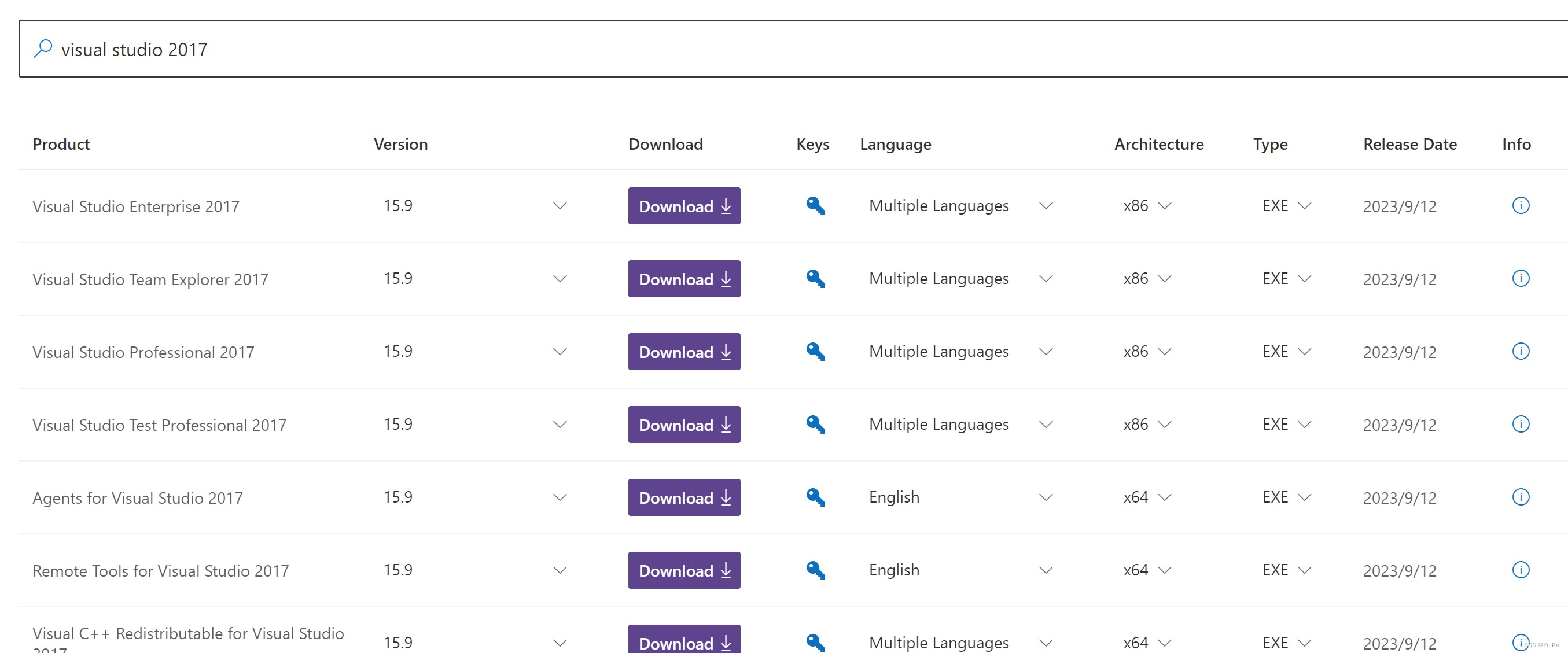Expand English language dropdown for Agents row
1568x653 pixels.
tap(1045, 497)
